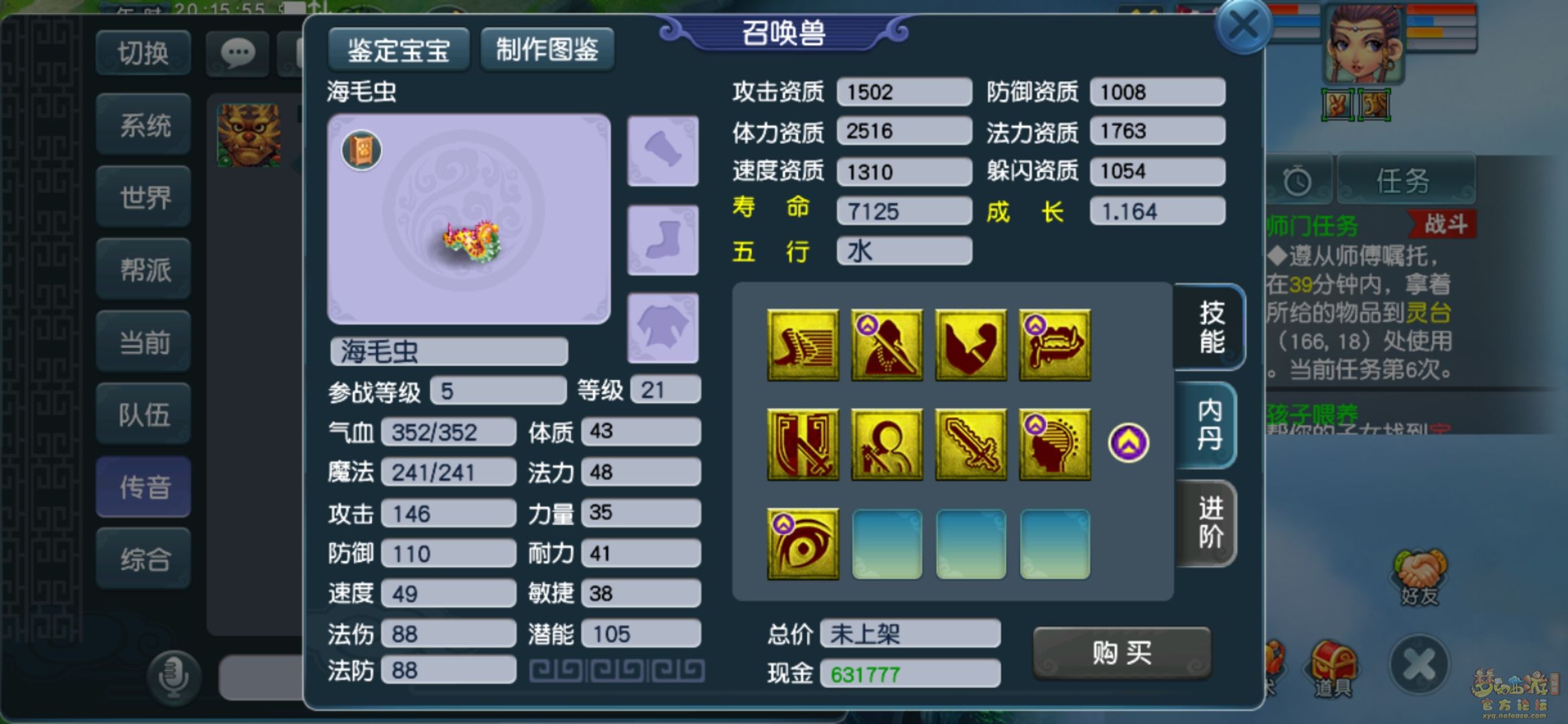Click the 海毛虫 name field

449,351
